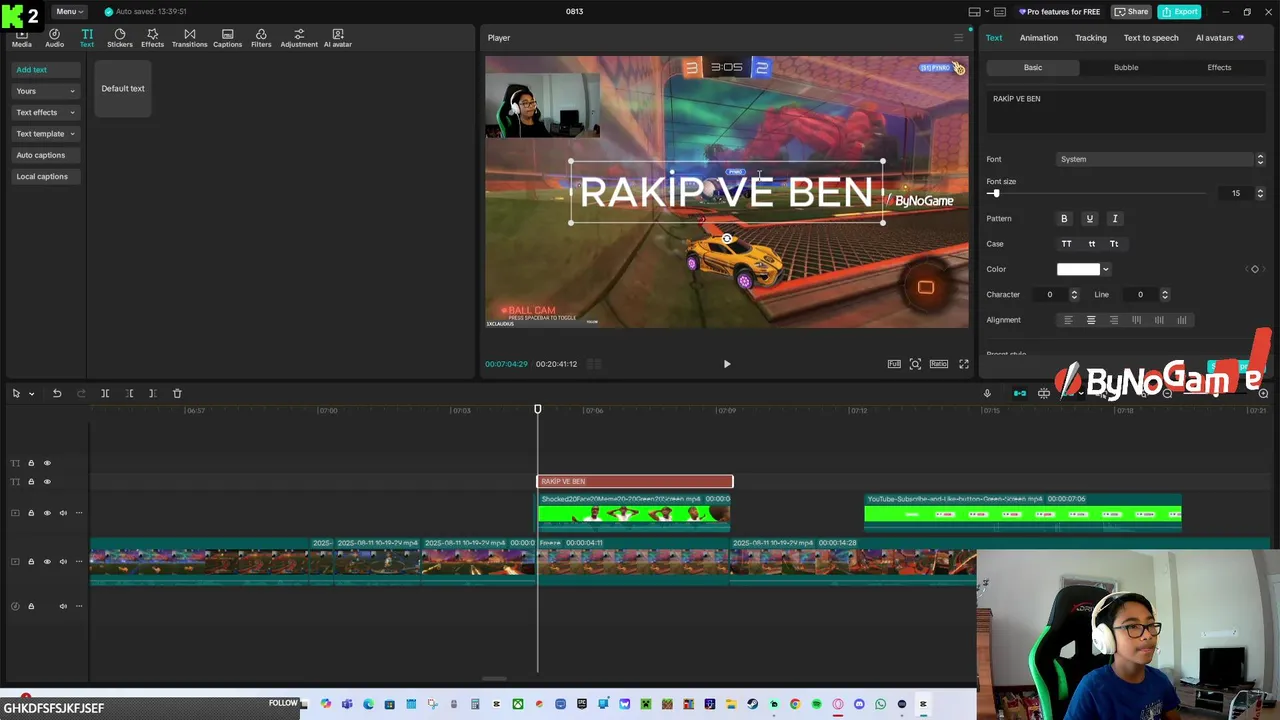This screenshot has height=720, width=1280.
Task: Toggle visibility of main video track
Action: [47, 562]
